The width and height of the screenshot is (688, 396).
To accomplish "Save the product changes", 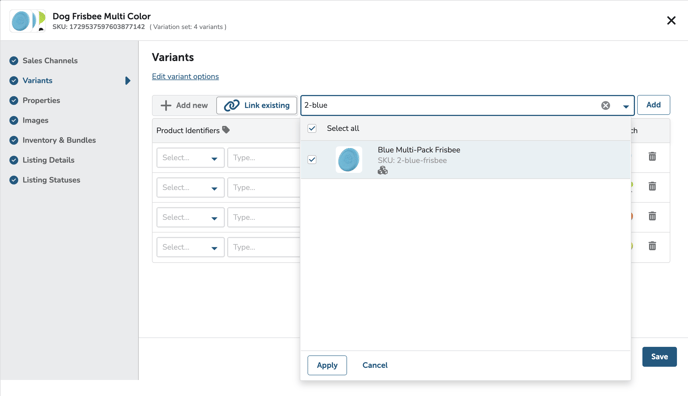I will (x=659, y=357).
